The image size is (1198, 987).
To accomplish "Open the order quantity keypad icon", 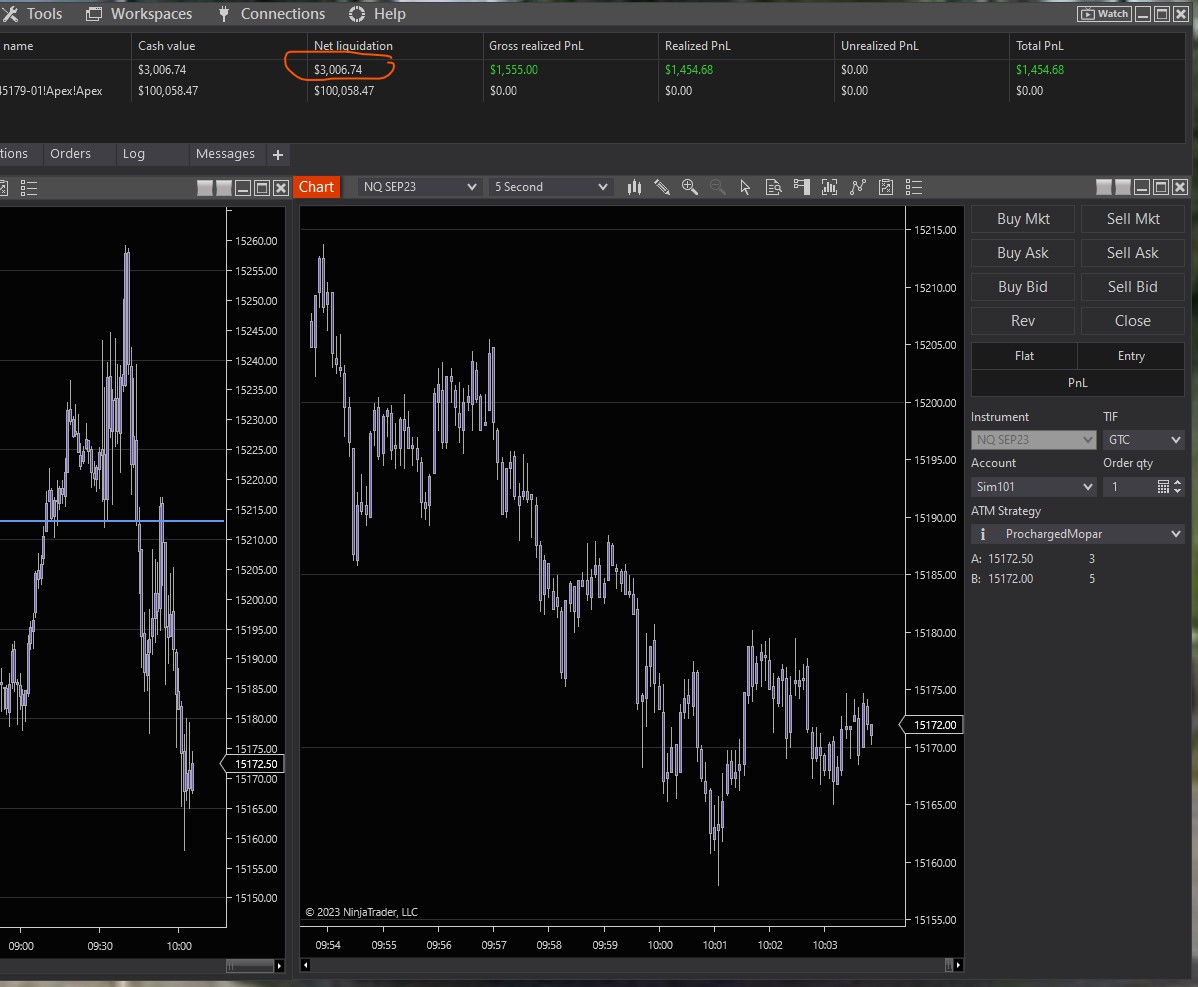I will point(1163,487).
